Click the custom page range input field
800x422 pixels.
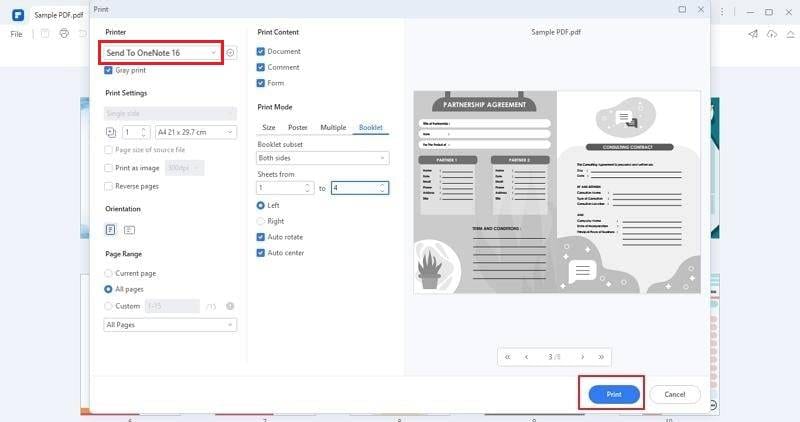(x=172, y=306)
